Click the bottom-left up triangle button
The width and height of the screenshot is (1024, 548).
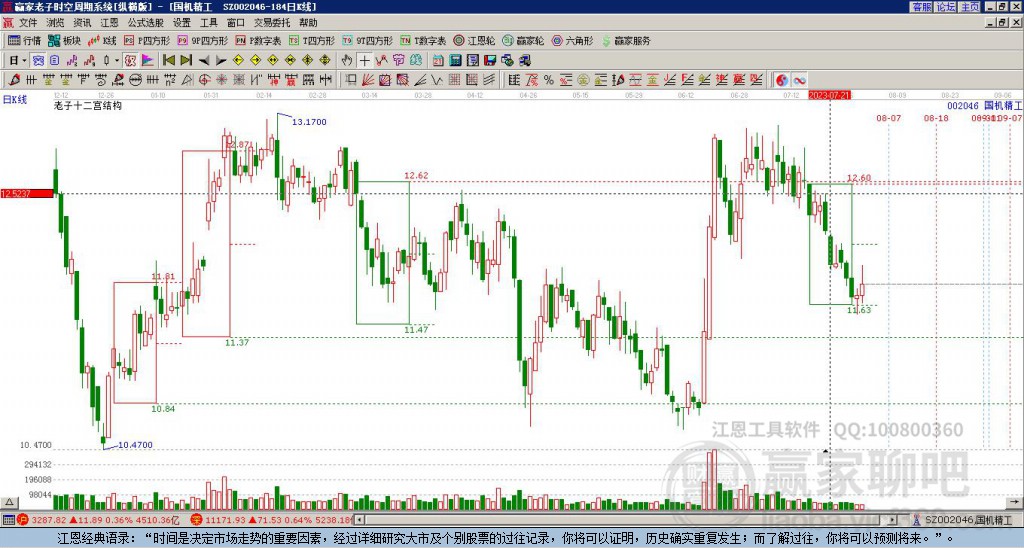[x=9, y=502]
